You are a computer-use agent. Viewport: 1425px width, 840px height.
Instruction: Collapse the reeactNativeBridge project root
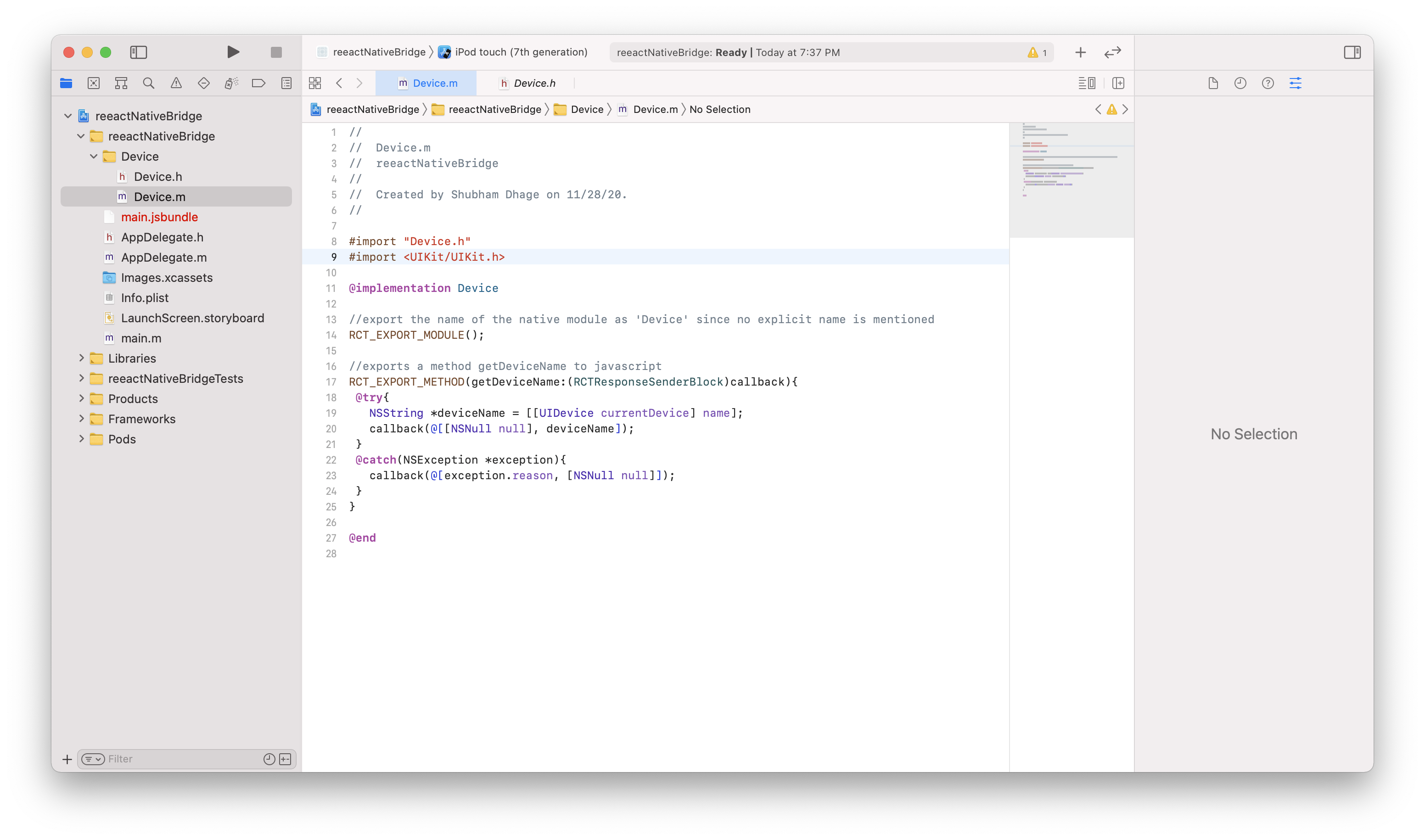click(68, 116)
